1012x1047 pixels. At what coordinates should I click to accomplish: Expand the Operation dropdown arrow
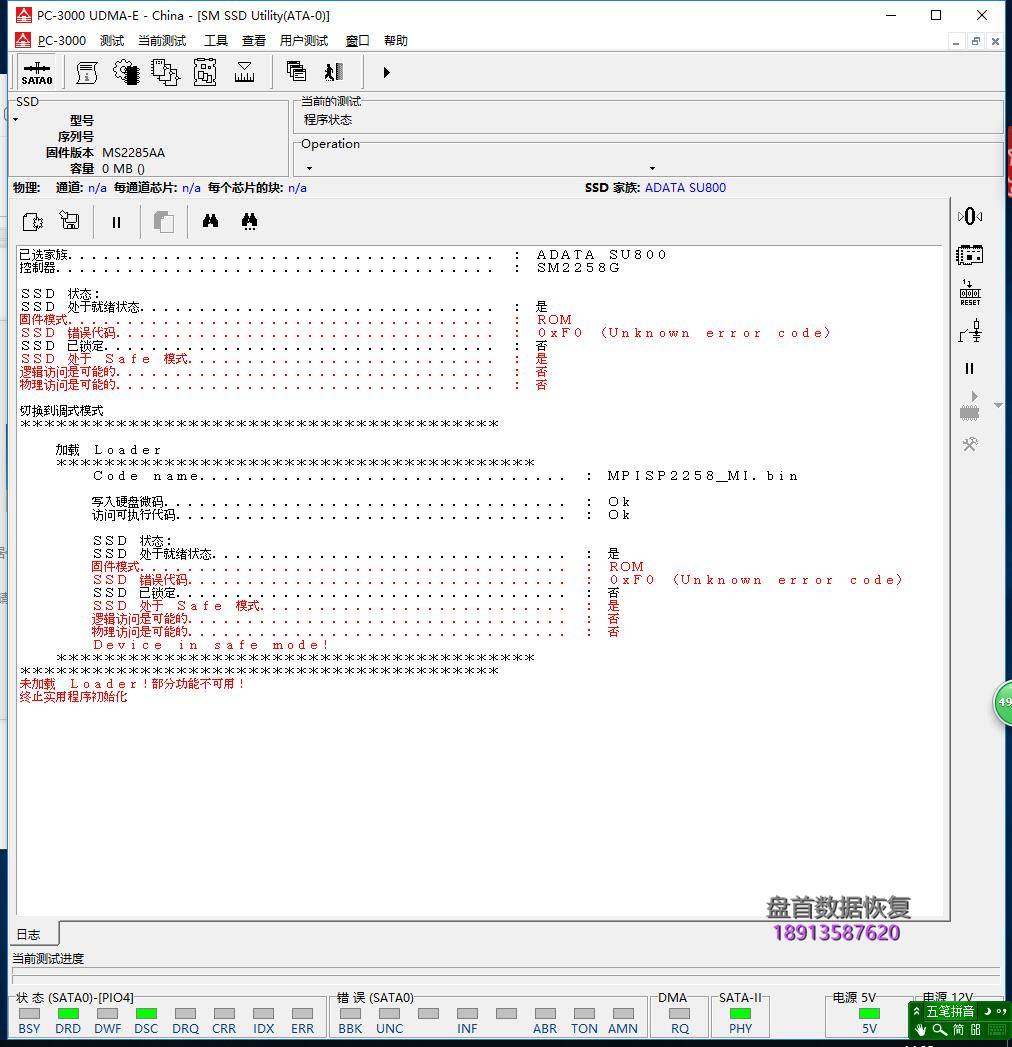click(x=652, y=169)
